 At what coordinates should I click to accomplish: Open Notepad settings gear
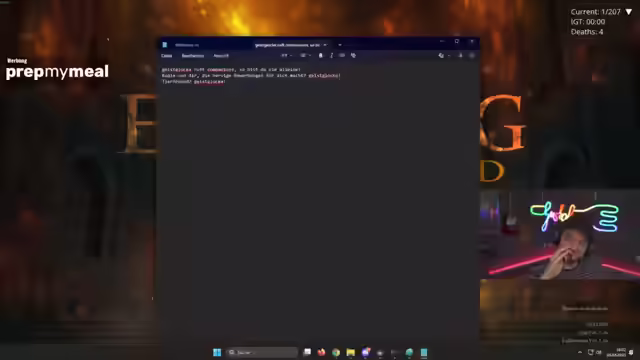coord(472,56)
